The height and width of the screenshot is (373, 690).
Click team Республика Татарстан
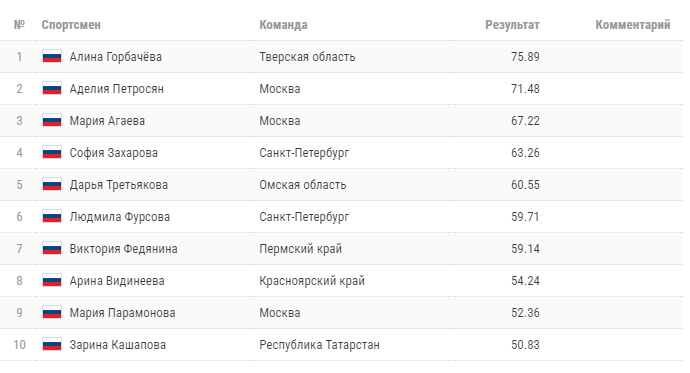319,345
